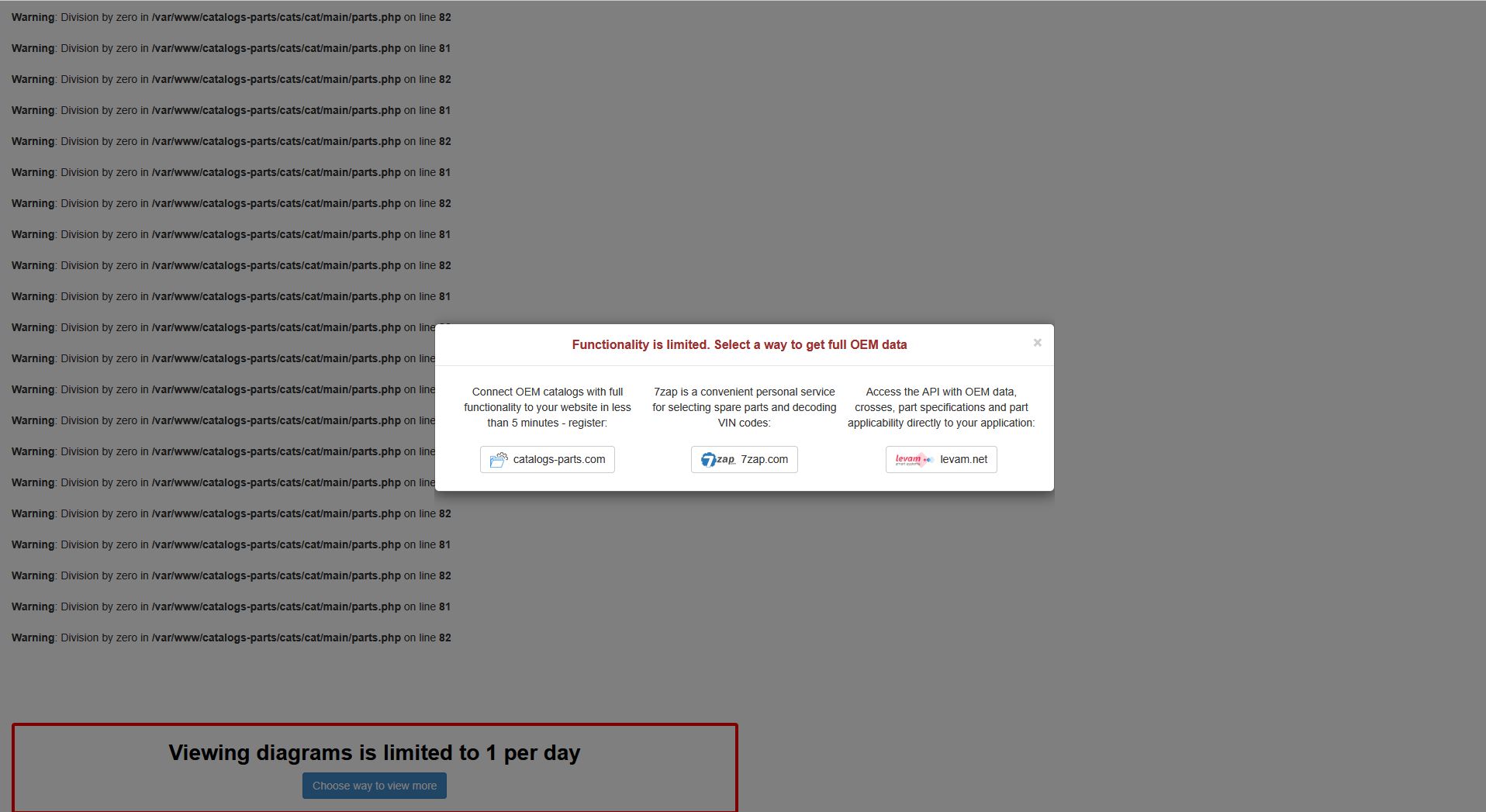Click the 'Access the API with OEM data' text
The width and height of the screenshot is (1486, 812).
pos(942,407)
